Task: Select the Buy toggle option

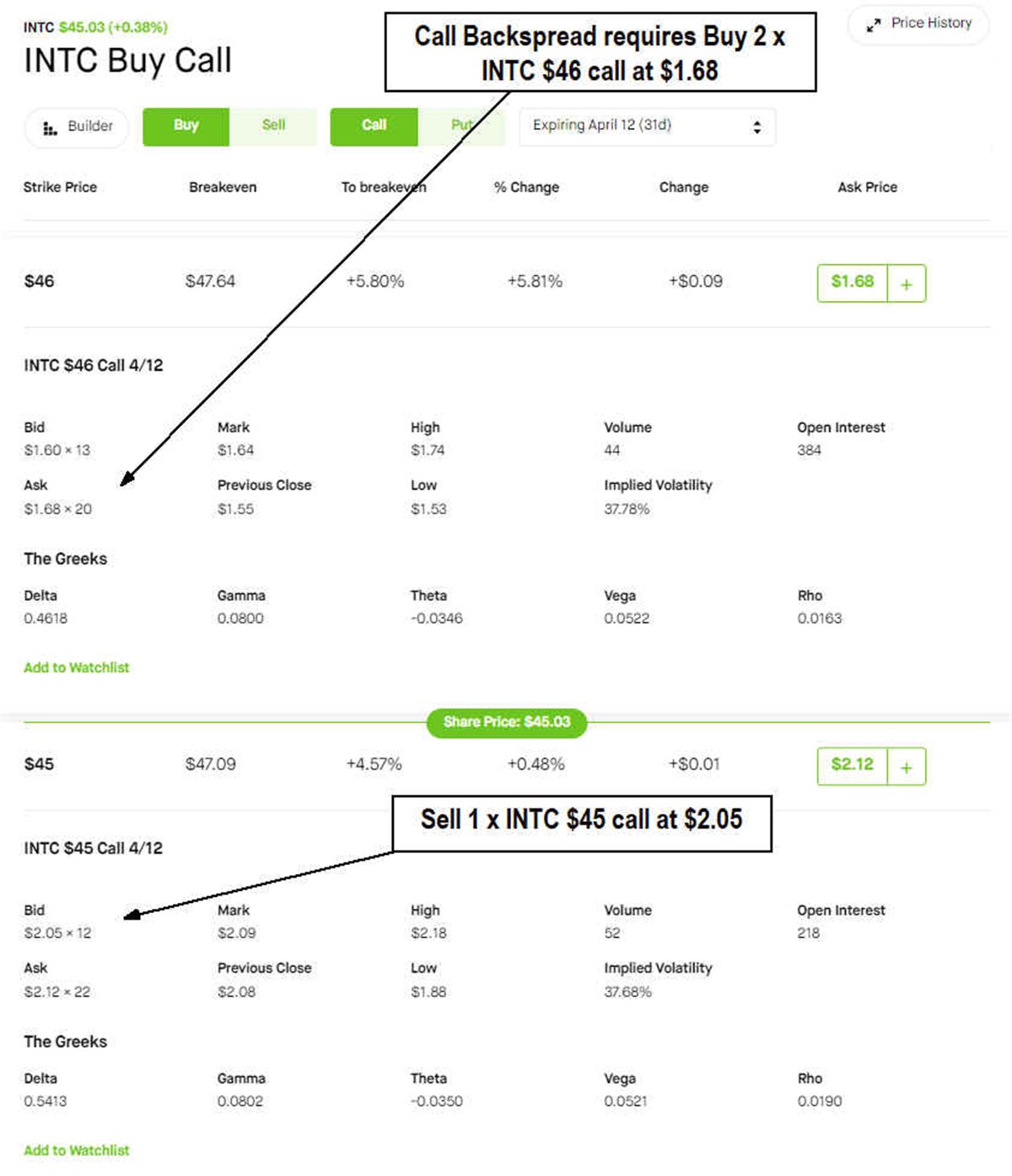Action: (186, 126)
